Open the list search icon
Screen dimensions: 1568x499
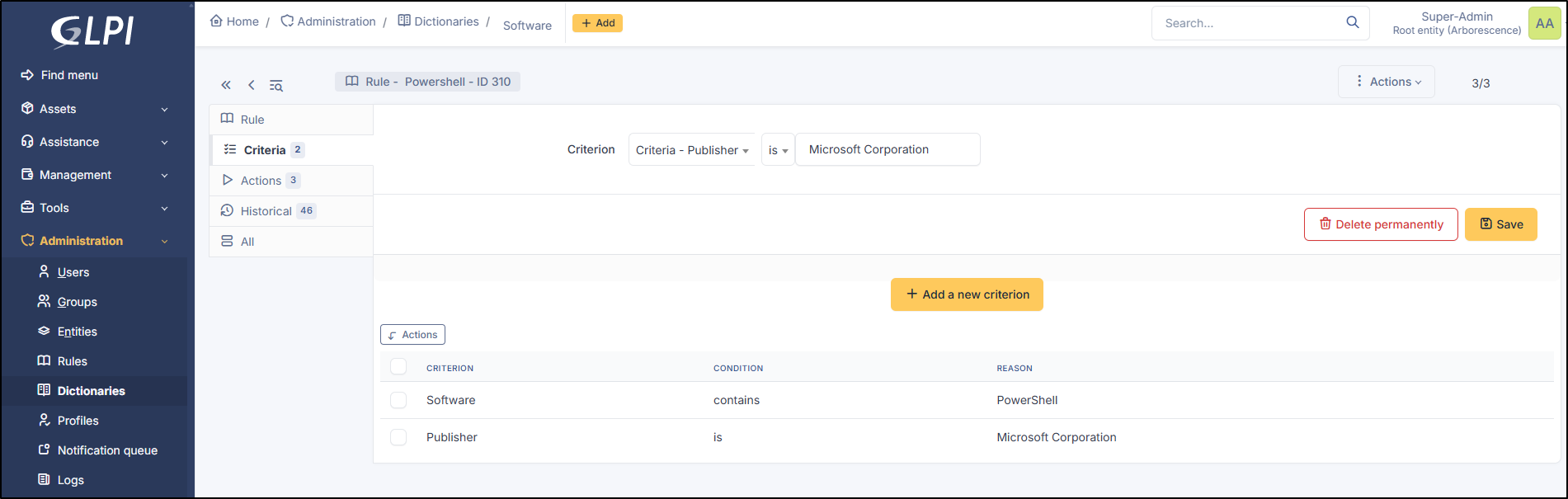(x=276, y=85)
